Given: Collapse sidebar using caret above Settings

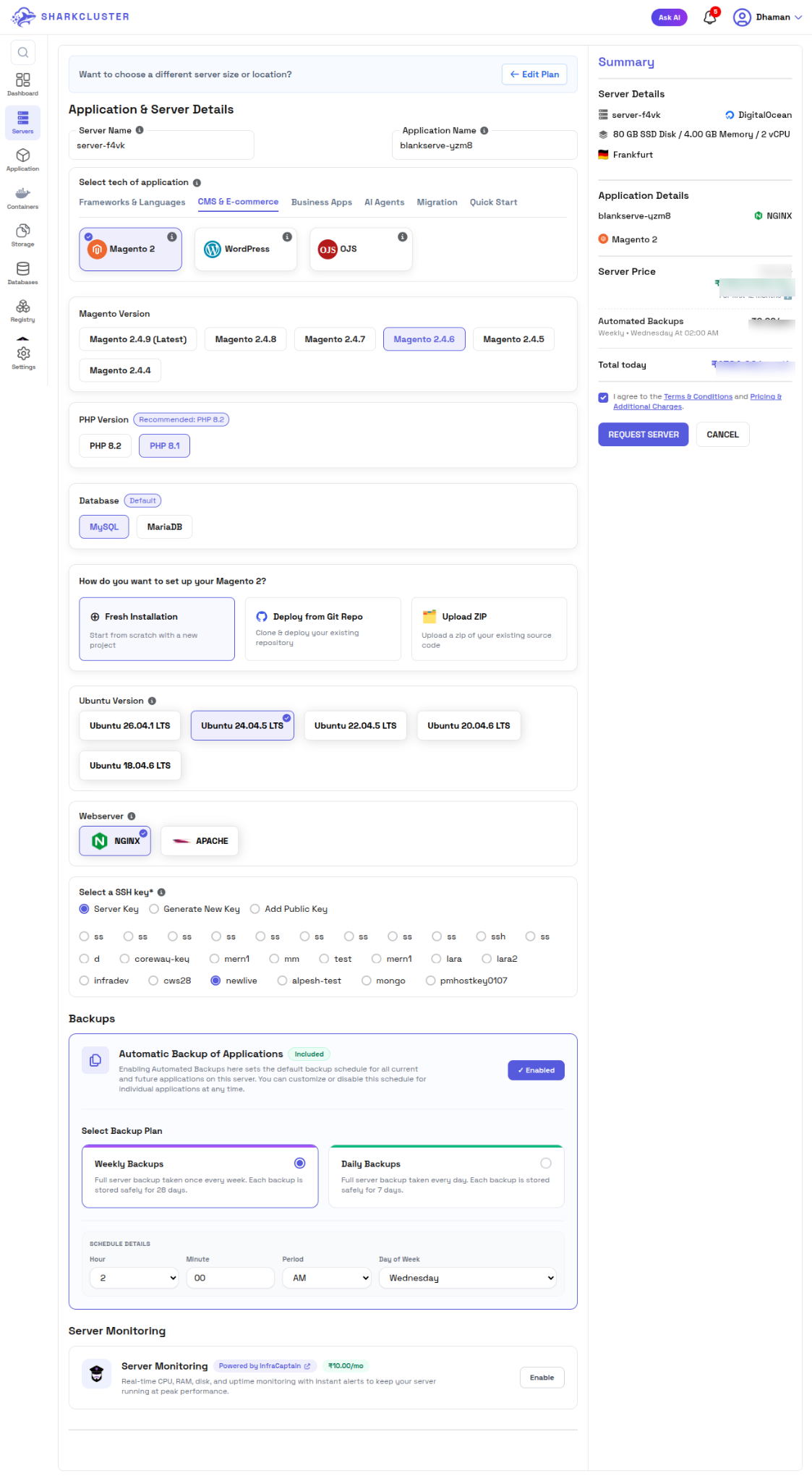Looking at the screenshot, I should click(x=23, y=338).
